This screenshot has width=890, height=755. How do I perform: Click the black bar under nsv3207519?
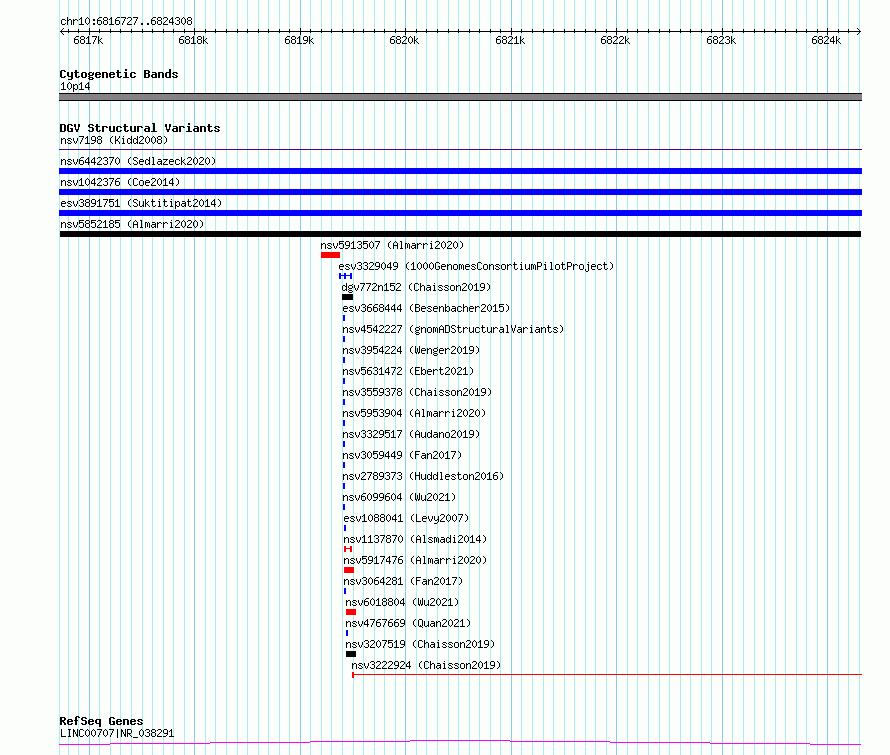click(x=351, y=655)
